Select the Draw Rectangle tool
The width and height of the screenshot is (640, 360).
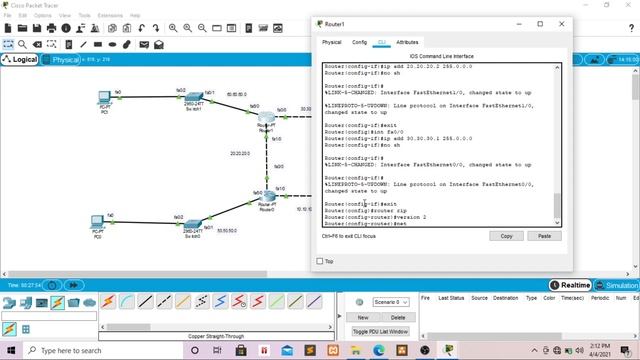click(98, 44)
